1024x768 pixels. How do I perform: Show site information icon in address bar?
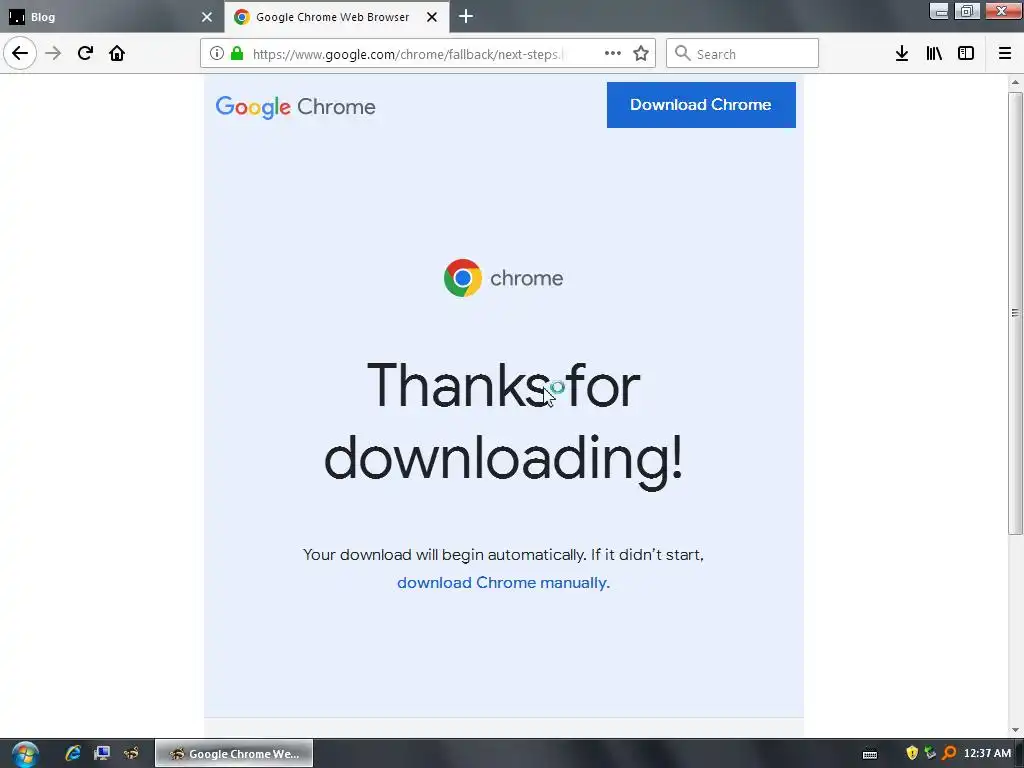pos(217,54)
